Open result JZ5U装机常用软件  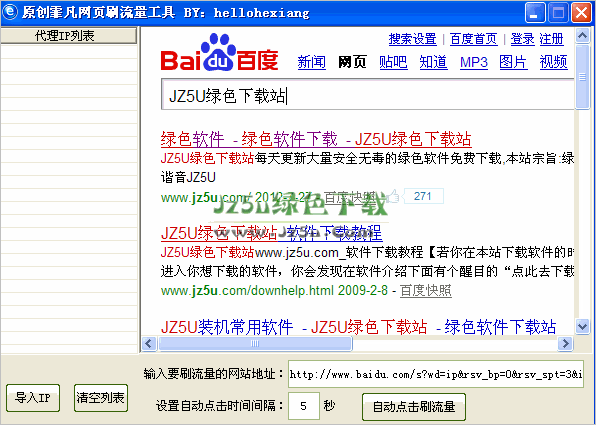point(358,327)
